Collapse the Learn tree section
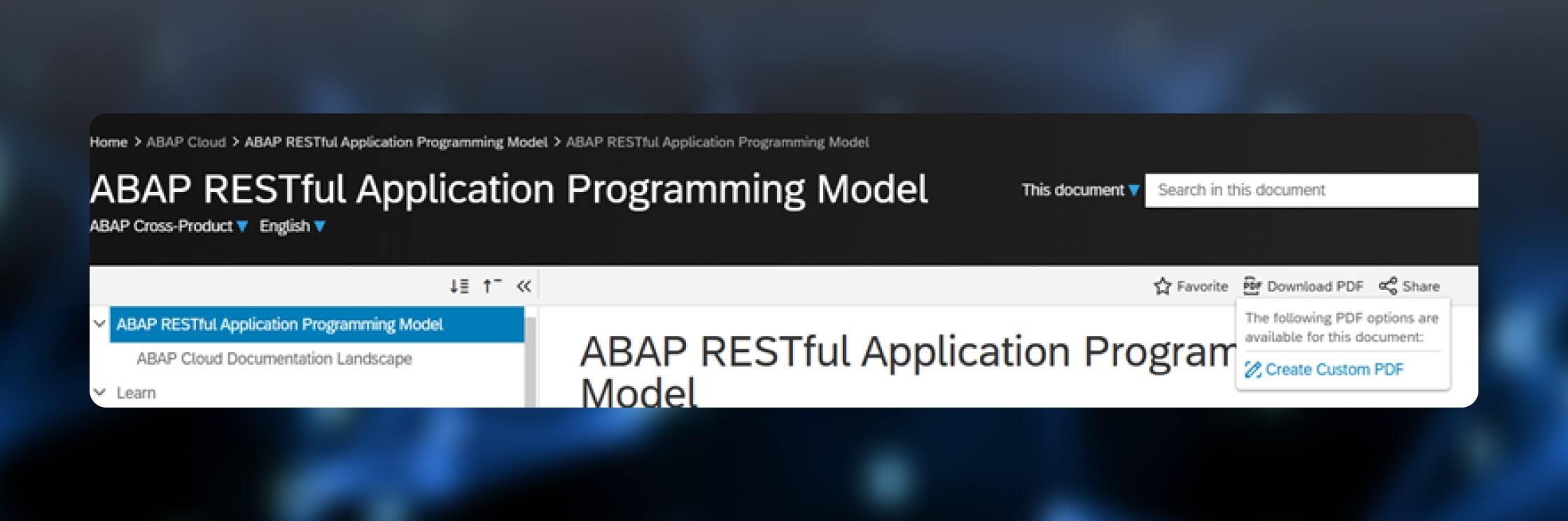This screenshot has width=1568, height=521. pos(99,393)
